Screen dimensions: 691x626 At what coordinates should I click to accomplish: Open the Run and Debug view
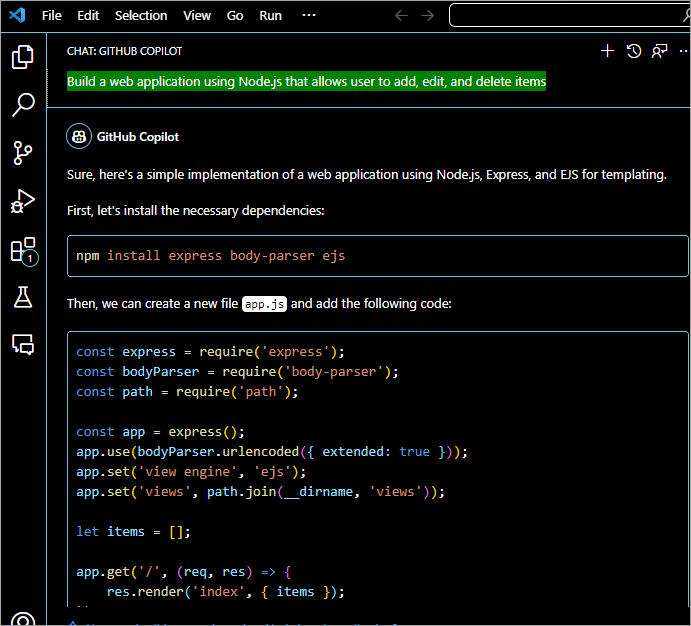22,201
